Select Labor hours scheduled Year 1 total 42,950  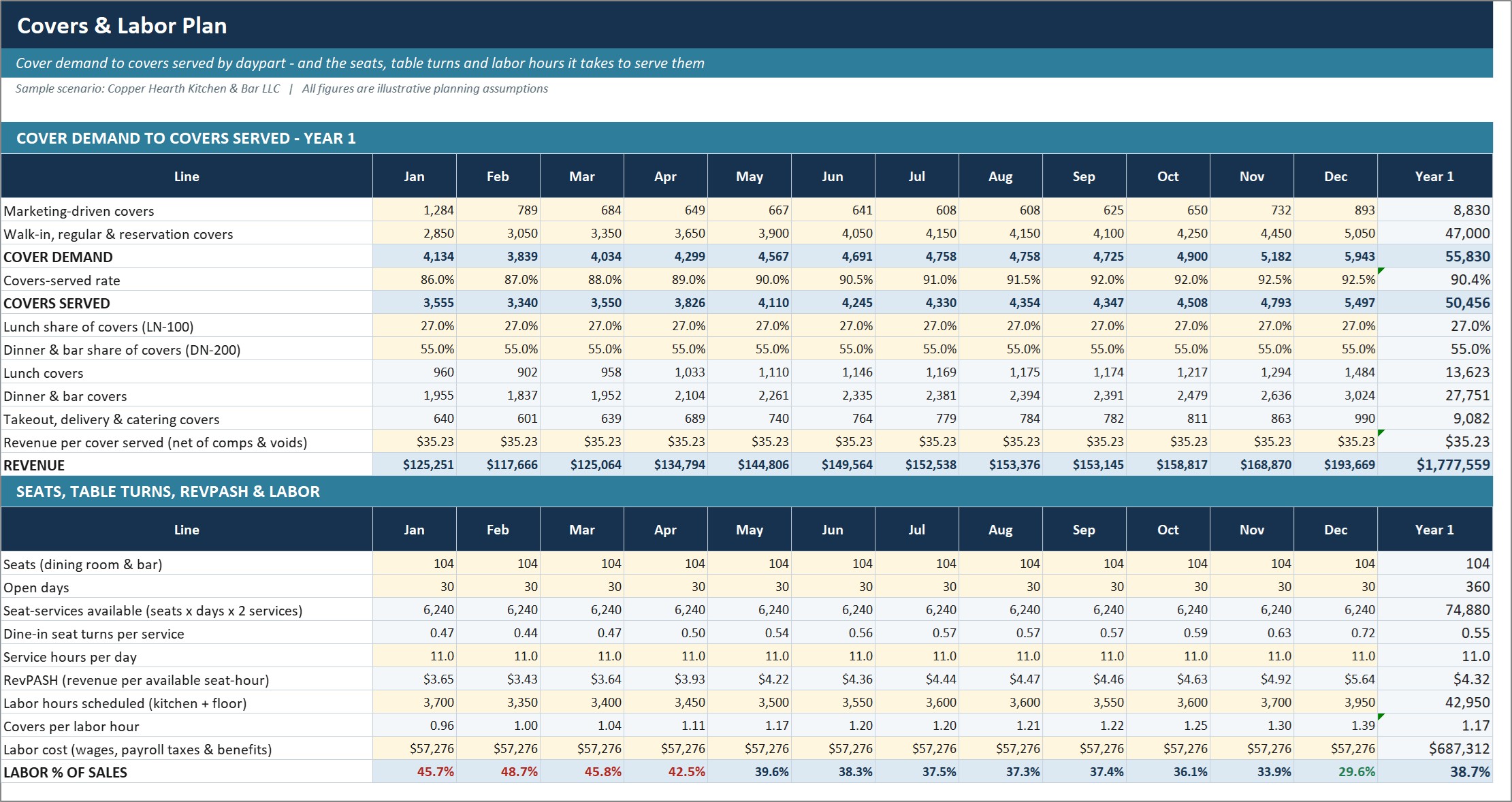pos(1435,703)
